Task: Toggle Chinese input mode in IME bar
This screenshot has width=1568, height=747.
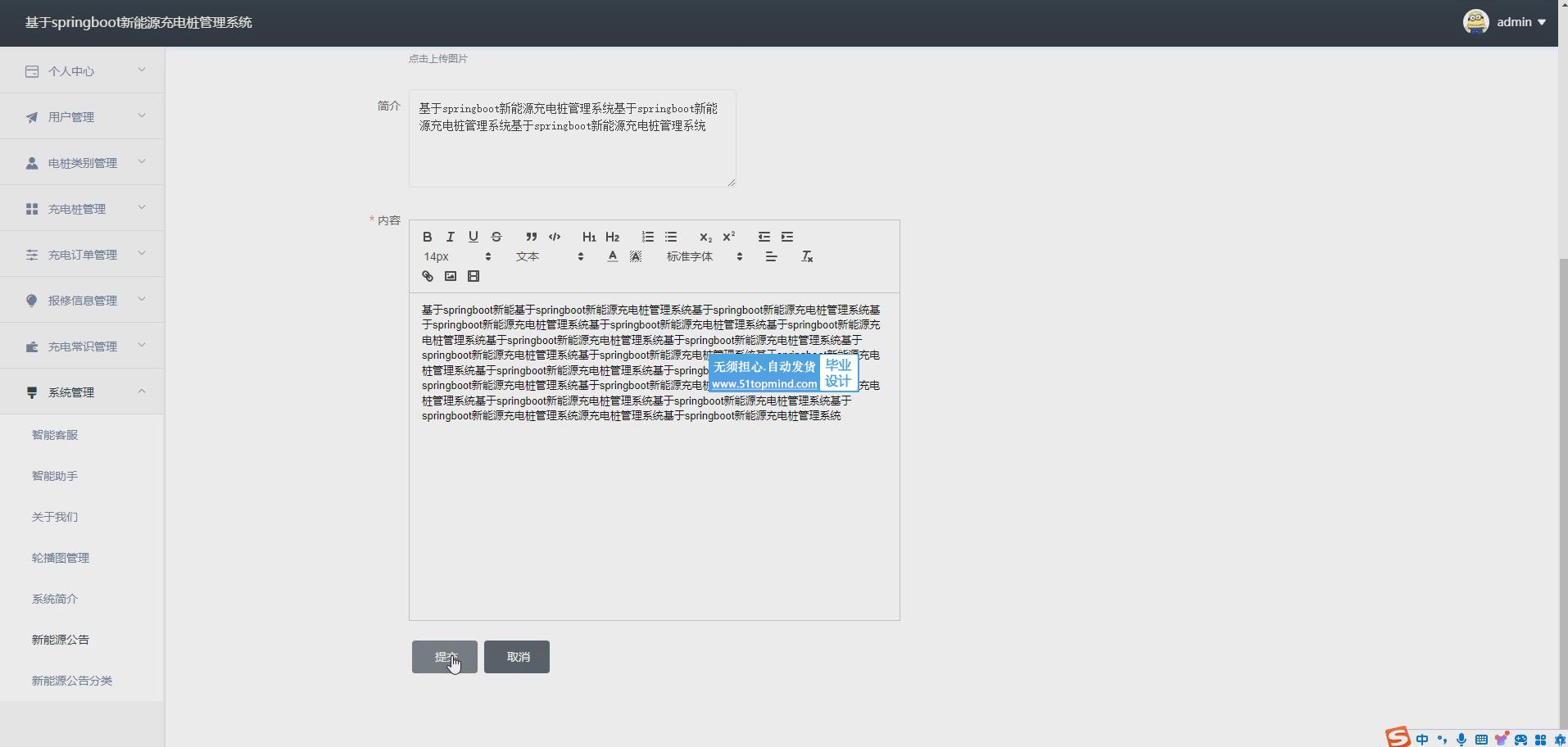Action: 1422,740
